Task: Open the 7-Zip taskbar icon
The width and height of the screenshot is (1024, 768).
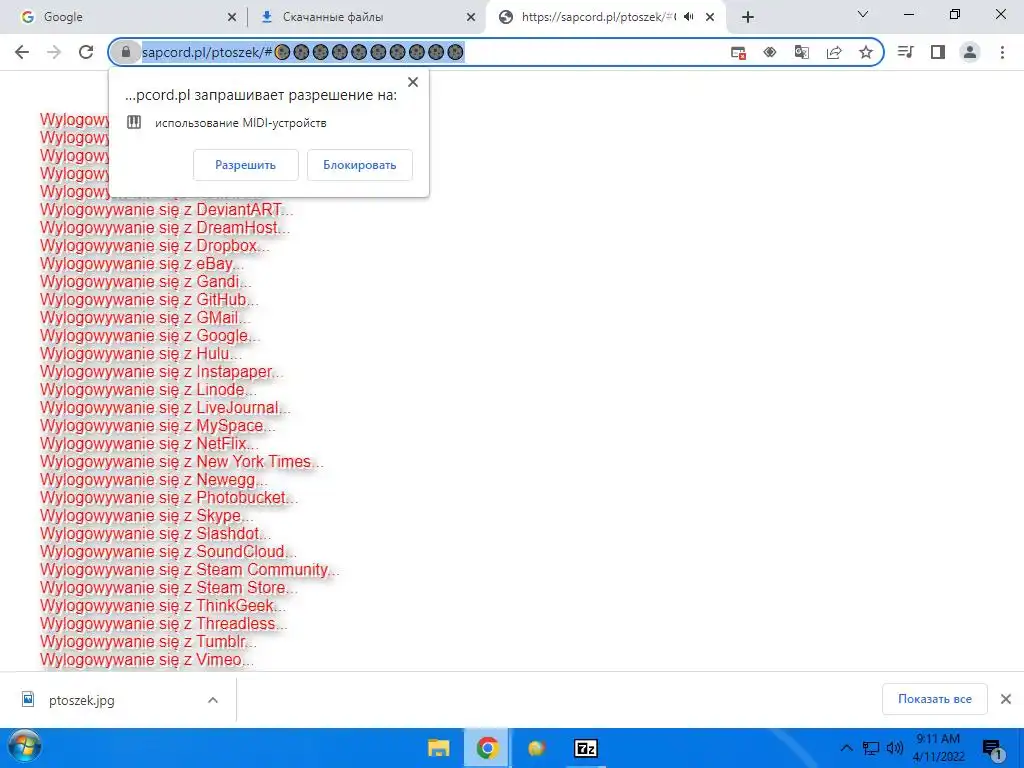Action: tap(586, 748)
